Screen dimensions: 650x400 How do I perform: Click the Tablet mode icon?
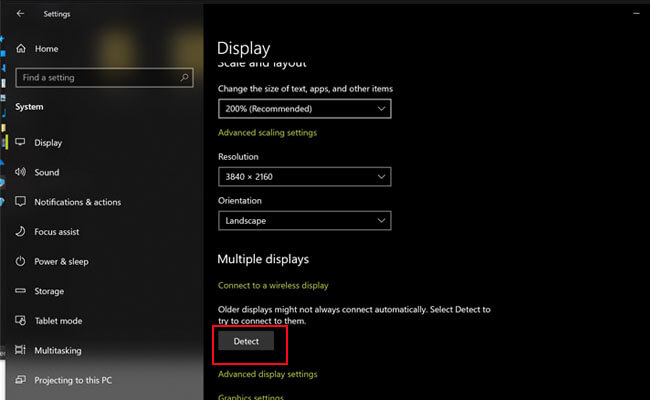click(x=20, y=320)
